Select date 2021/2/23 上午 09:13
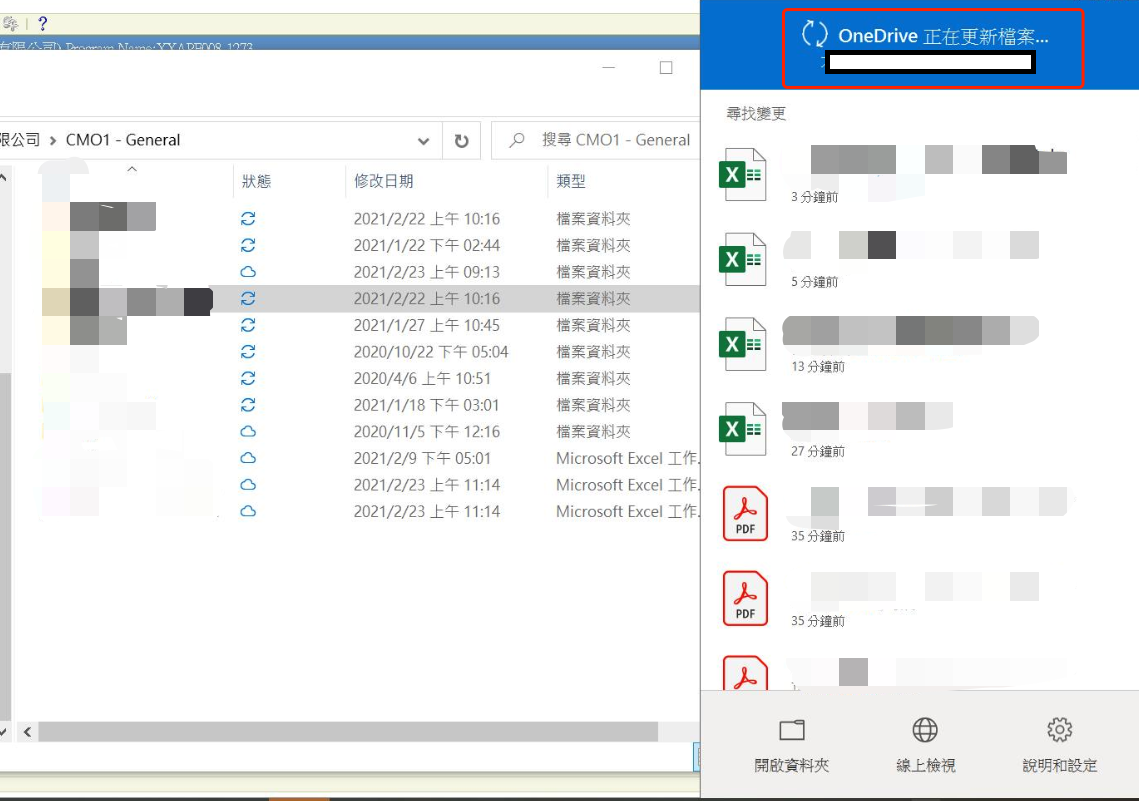This screenshot has width=1139, height=801. (426, 272)
